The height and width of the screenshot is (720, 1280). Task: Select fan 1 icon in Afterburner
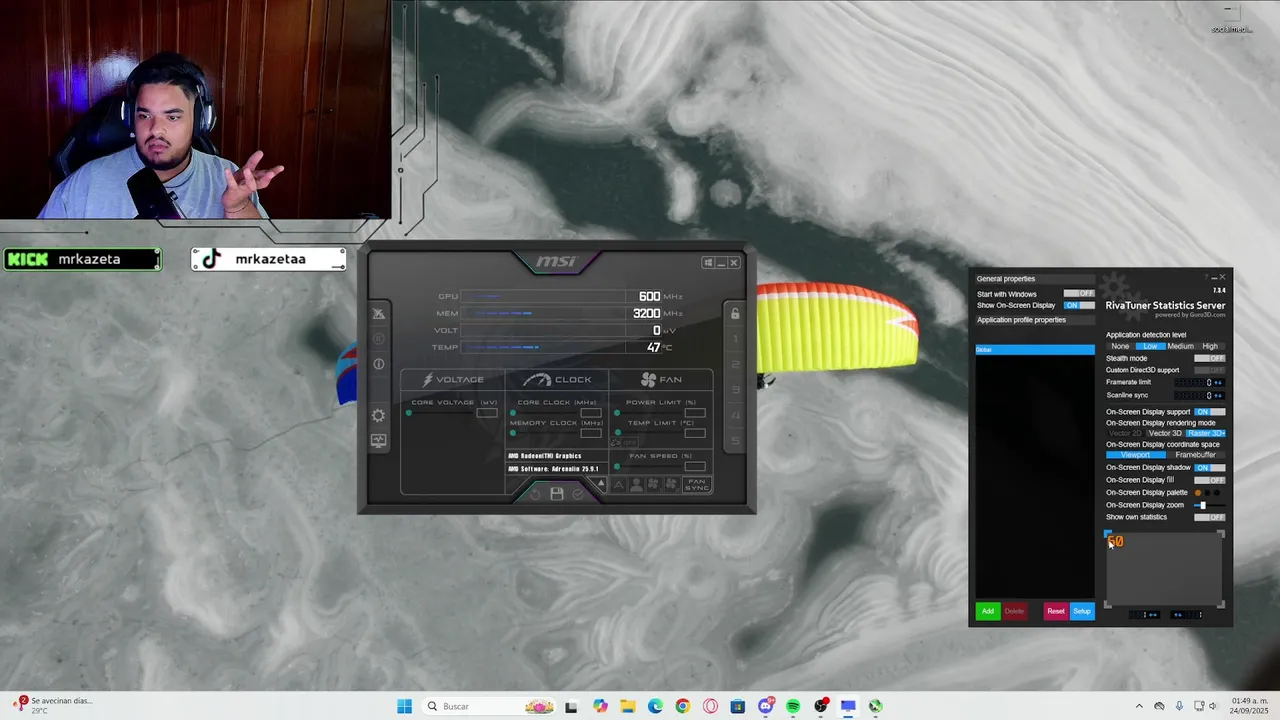[x=654, y=485]
